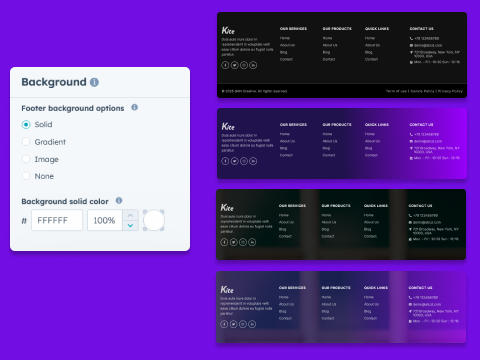Click the email icon in the solid black footer
The width and height of the screenshot is (480, 360).
click(411, 45)
